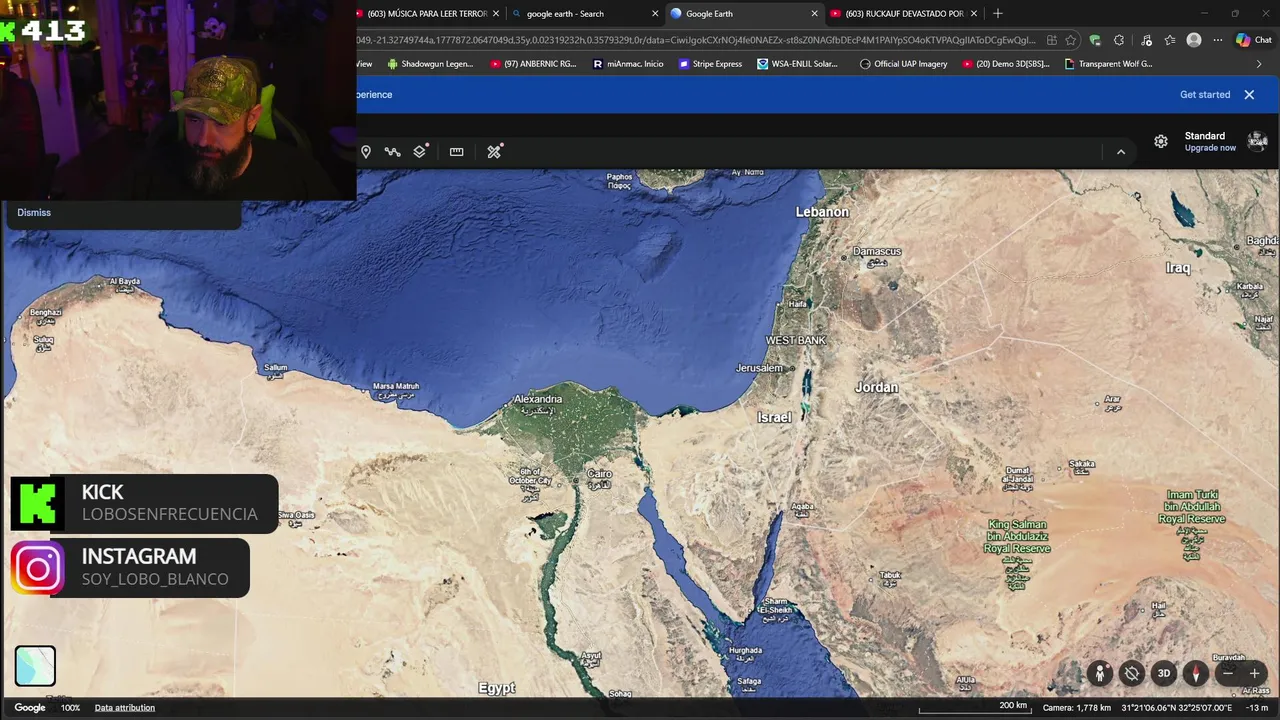
Task: Click the Instagram logo in stream overlay
Action: 38,569
